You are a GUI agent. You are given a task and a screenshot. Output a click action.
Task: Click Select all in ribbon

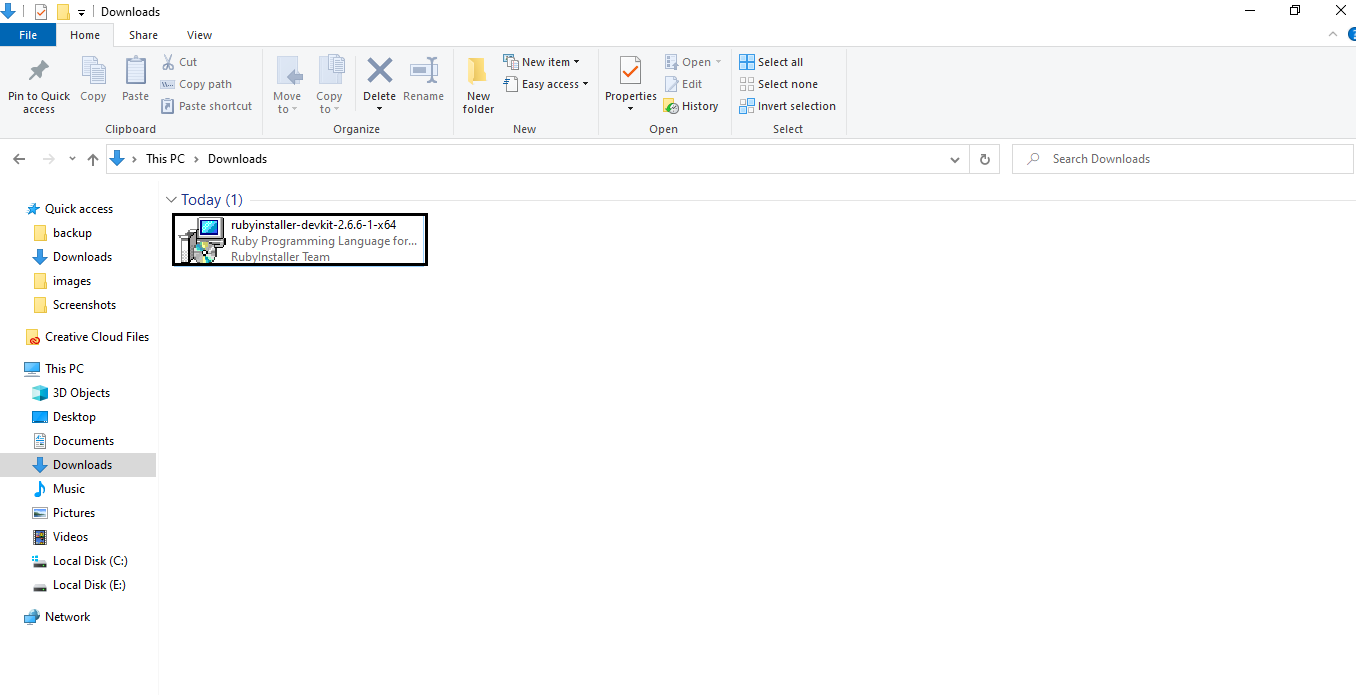771,62
